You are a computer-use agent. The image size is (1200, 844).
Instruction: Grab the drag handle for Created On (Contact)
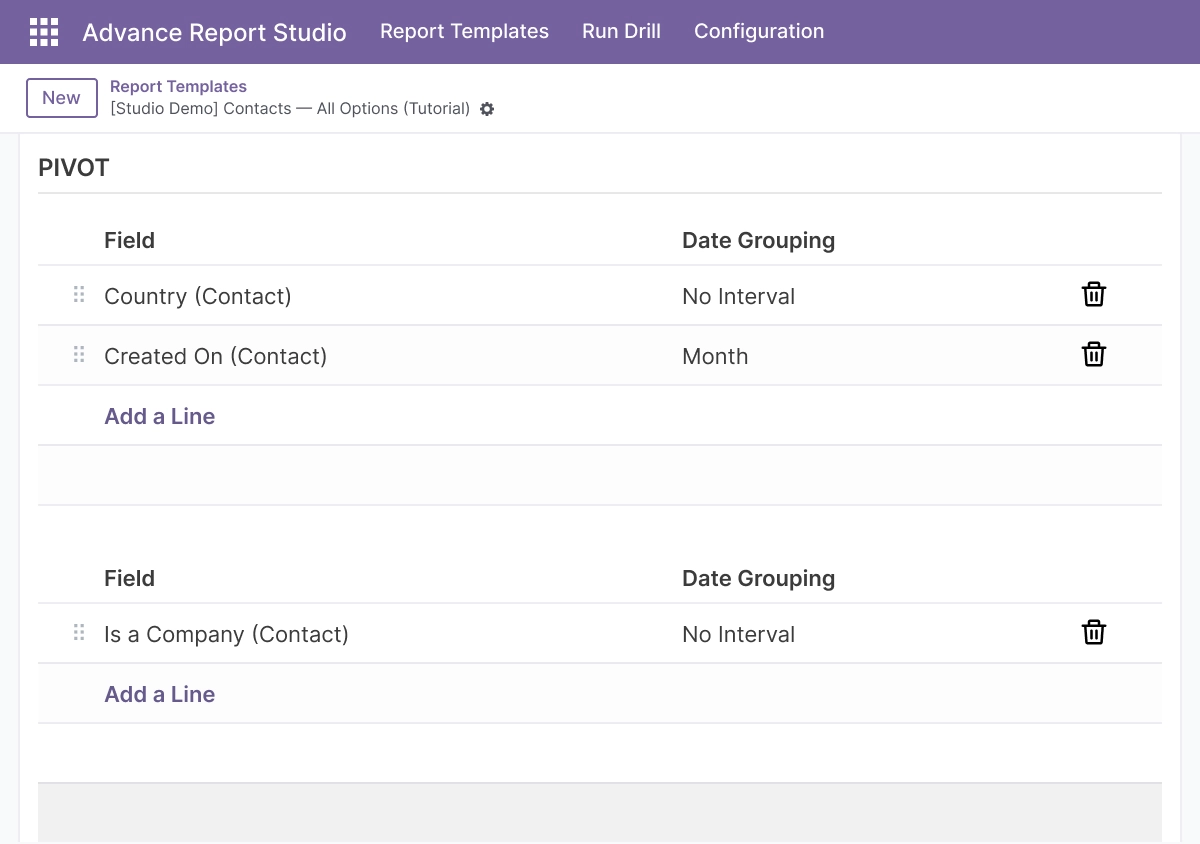click(79, 355)
